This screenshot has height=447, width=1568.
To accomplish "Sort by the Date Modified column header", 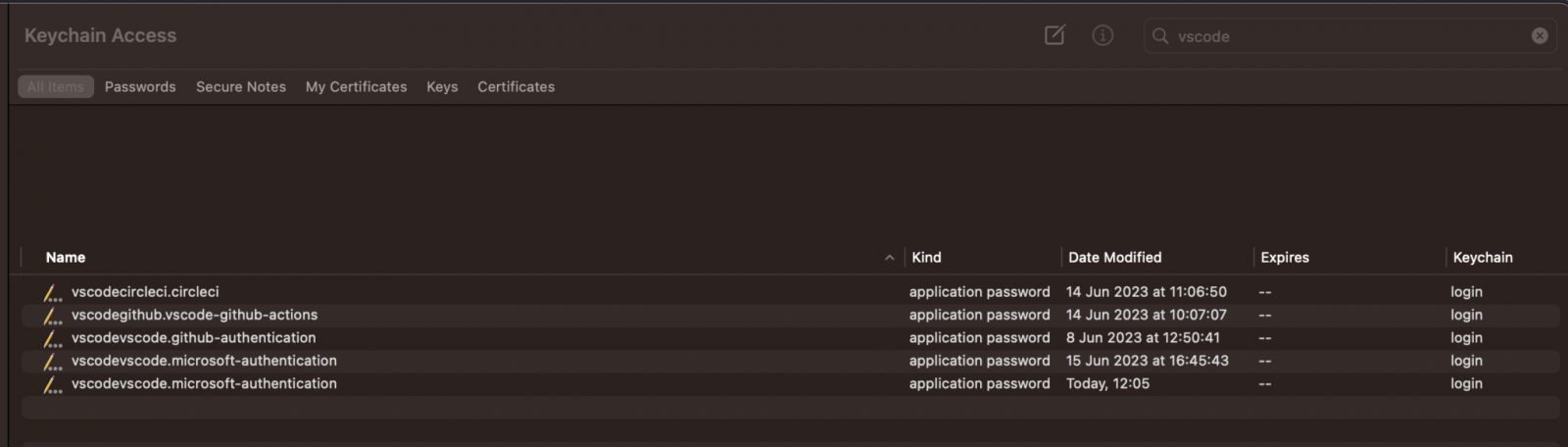I will 1114,258.
